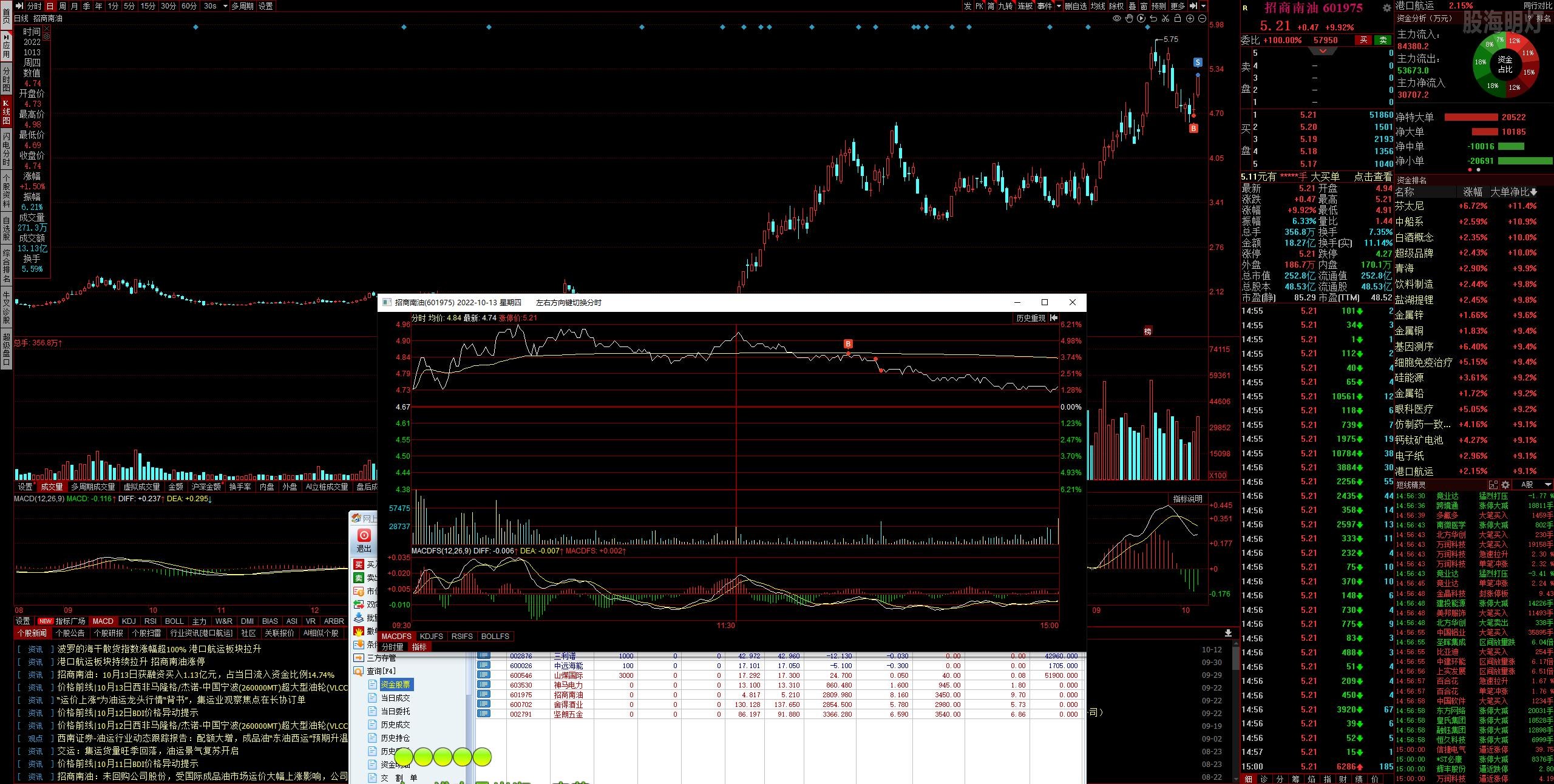Open the gear settings beside 招商南油 601975
The width and height of the screenshot is (1554, 784).
(x=1386, y=8)
